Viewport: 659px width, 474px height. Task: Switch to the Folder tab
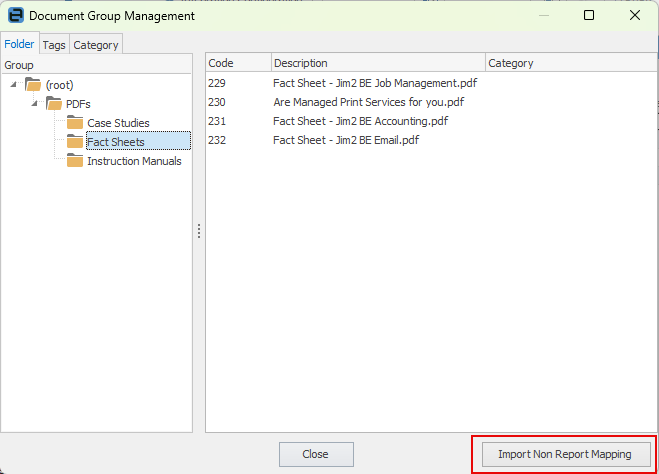(x=19, y=44)
